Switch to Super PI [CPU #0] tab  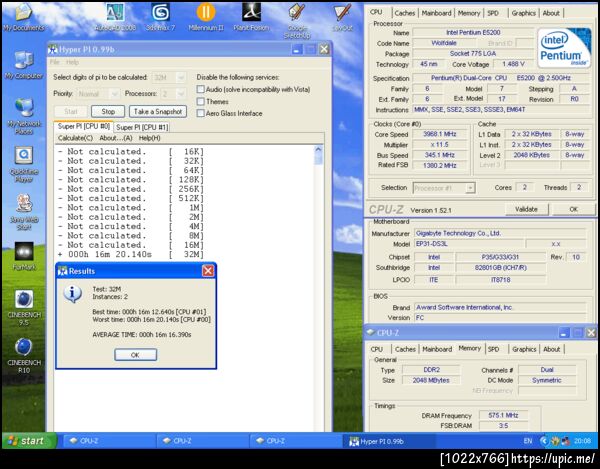(x=83, y=126)
